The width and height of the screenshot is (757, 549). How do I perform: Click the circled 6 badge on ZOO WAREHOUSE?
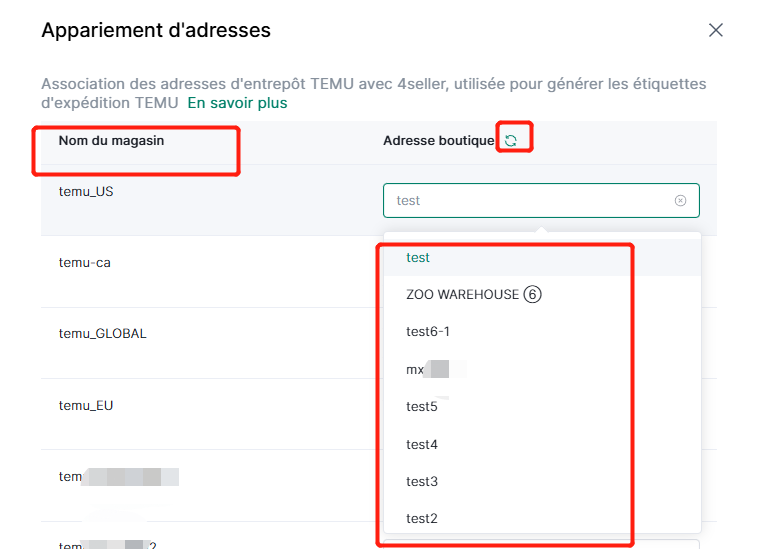pyautogui.click(x=533, y=294)
